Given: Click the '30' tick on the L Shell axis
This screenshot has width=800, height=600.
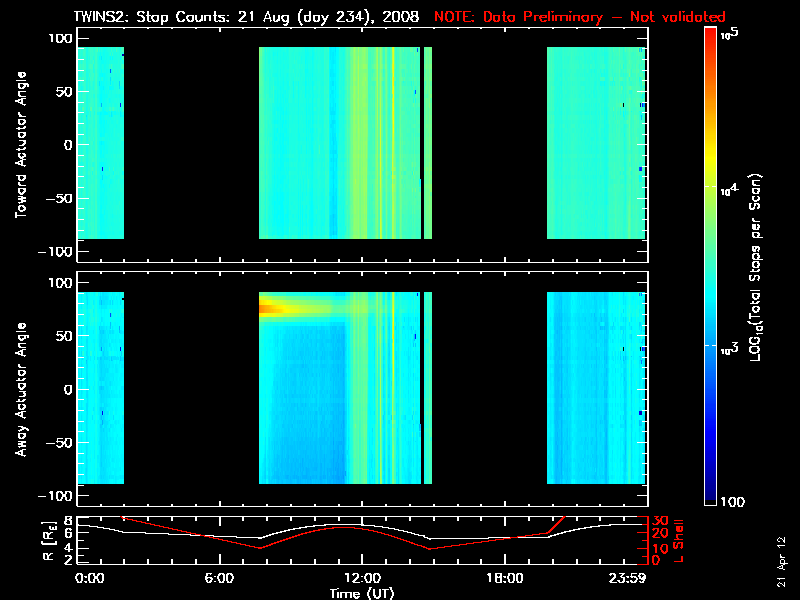Looking at the screenshot, I should coord(660,521).
